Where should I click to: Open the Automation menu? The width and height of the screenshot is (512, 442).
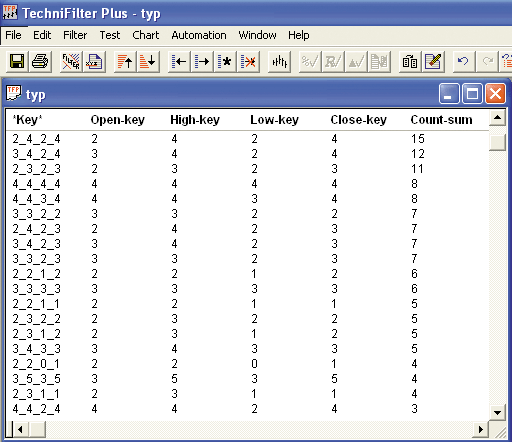(199, 35)
